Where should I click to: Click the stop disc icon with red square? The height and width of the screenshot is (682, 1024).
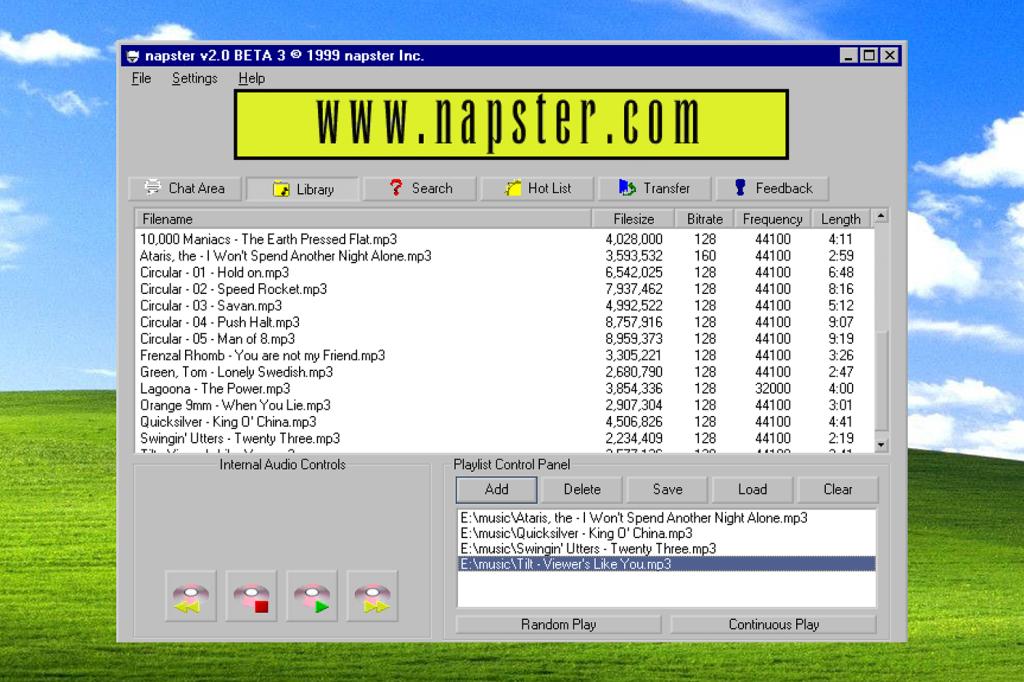click(251, 596)
